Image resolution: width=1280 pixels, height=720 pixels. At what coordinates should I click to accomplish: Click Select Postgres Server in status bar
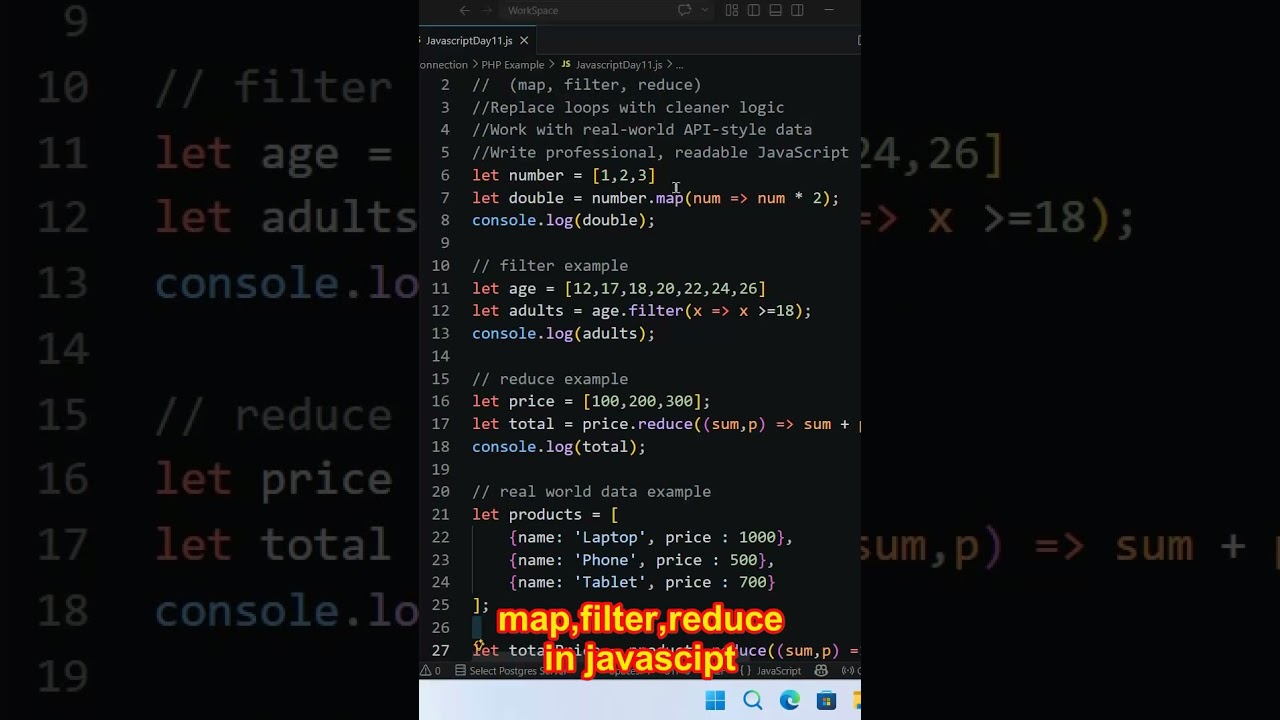tap(510, 671)
